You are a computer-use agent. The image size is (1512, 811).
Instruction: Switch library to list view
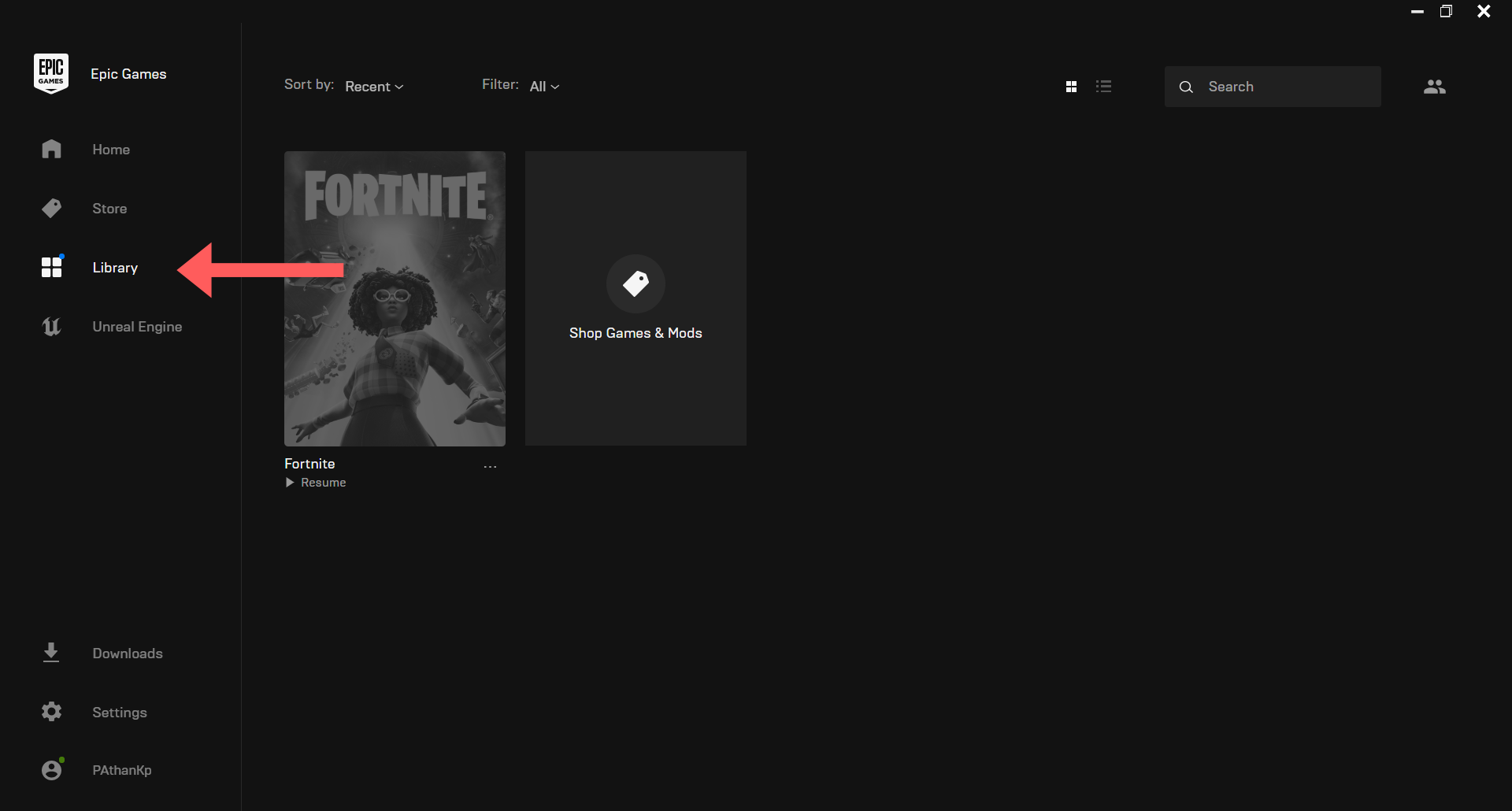[x=1104, y=86]
